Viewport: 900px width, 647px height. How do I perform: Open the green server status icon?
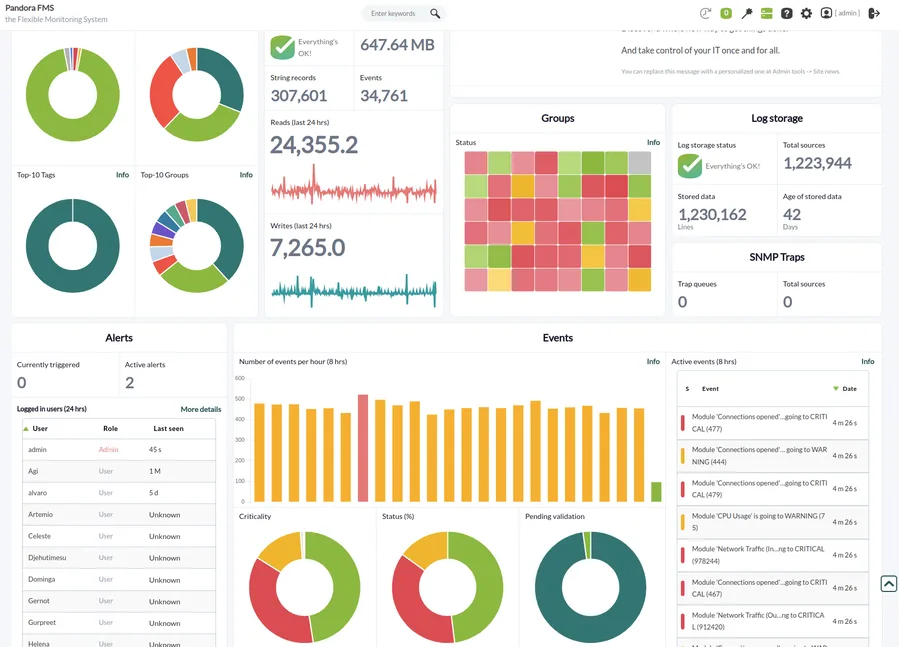point(767,13)
